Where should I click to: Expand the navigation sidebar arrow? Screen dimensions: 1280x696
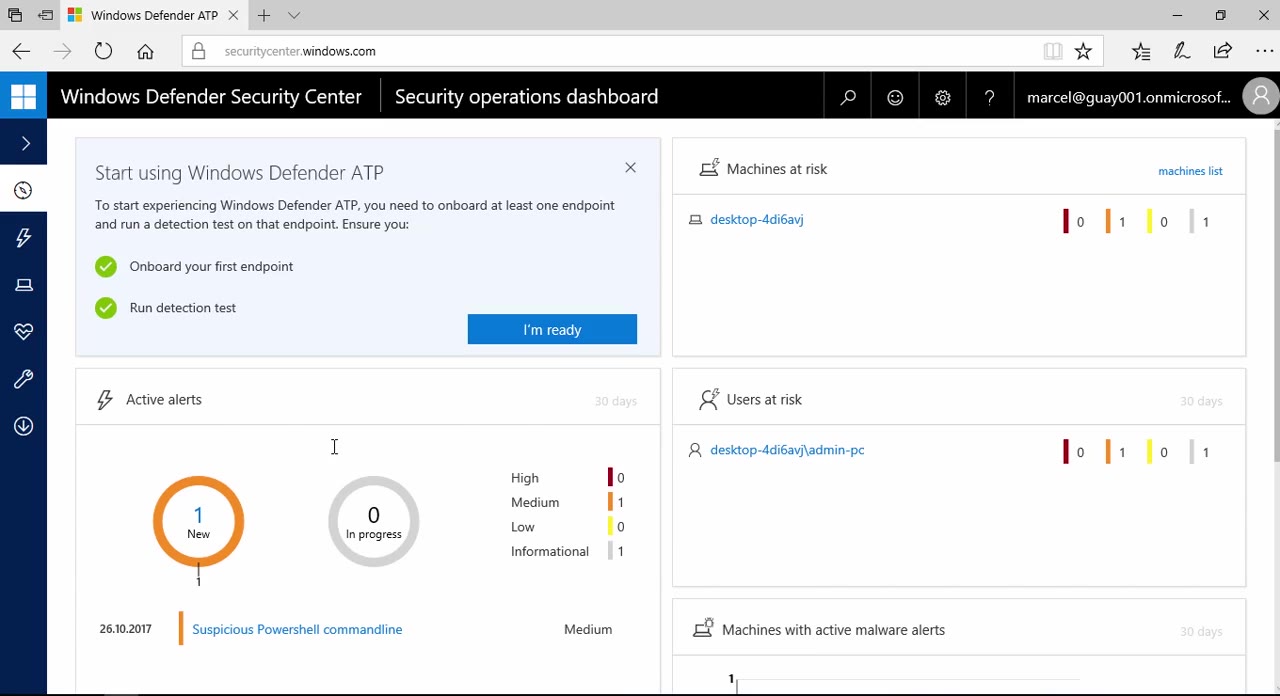(x=23, y=141)
